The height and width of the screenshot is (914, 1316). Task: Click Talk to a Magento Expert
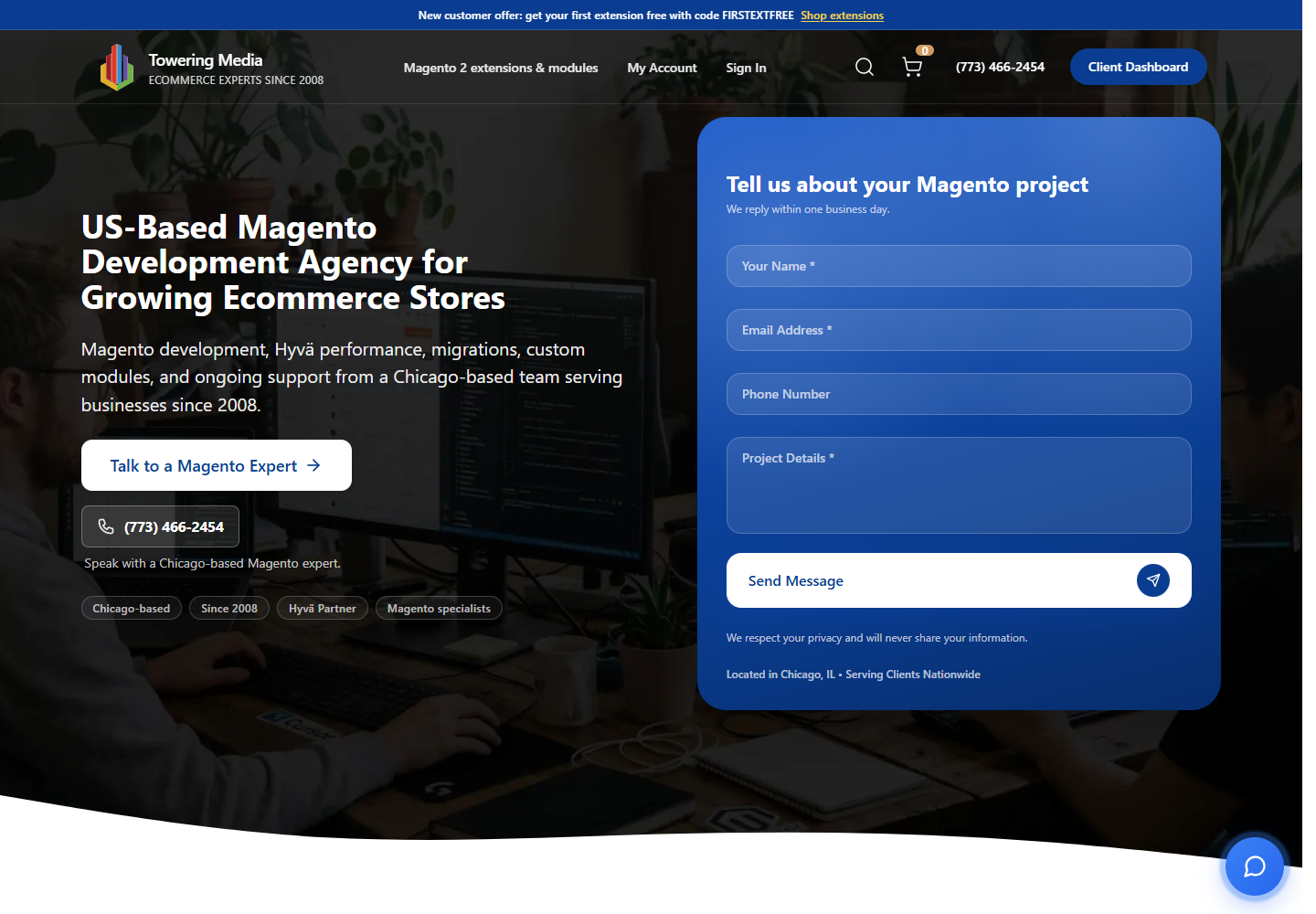tap(217, 465)
